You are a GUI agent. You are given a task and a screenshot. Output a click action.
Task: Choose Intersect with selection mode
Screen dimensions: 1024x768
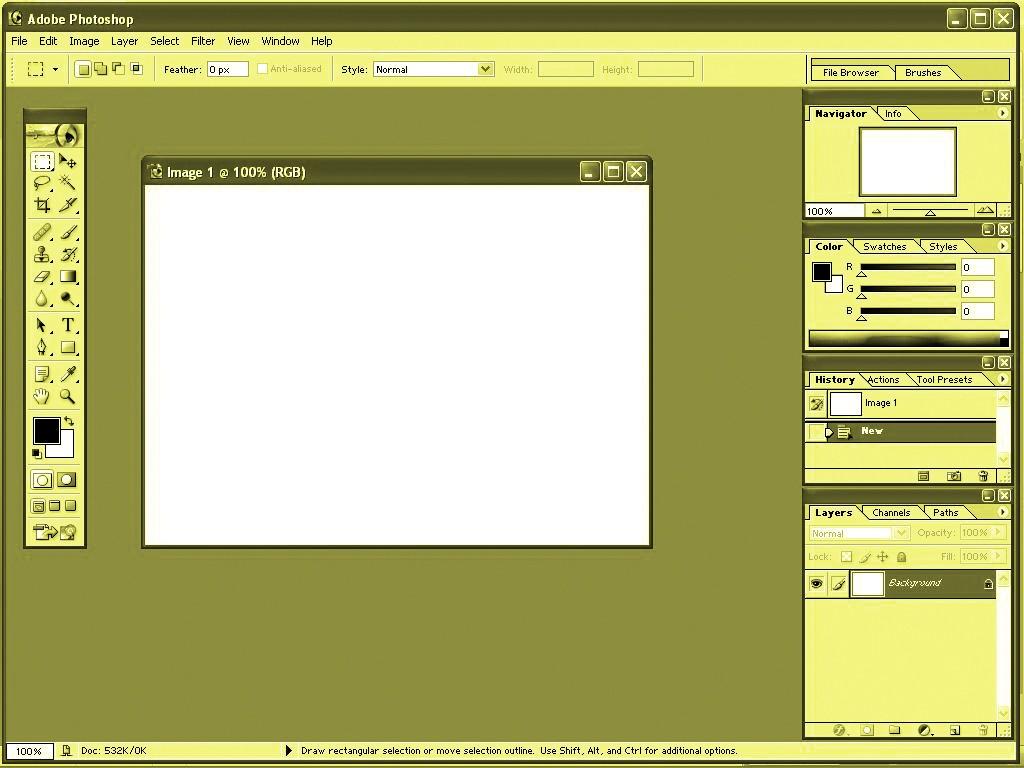(136, 69)
